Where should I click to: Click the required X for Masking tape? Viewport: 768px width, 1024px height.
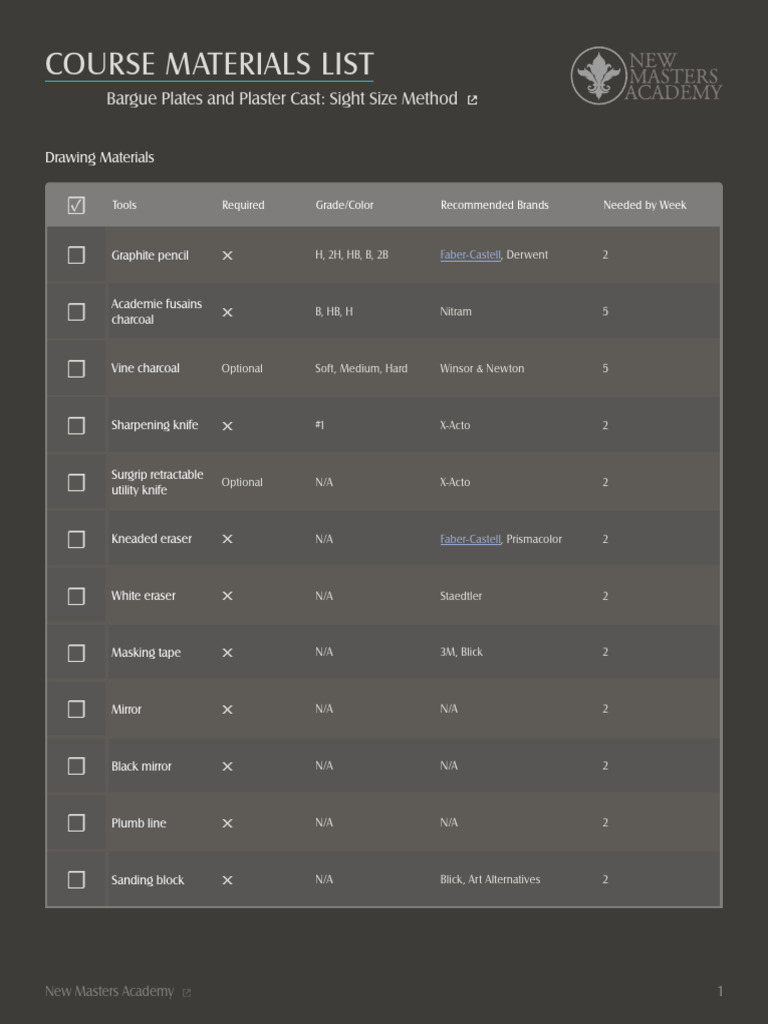227,653
